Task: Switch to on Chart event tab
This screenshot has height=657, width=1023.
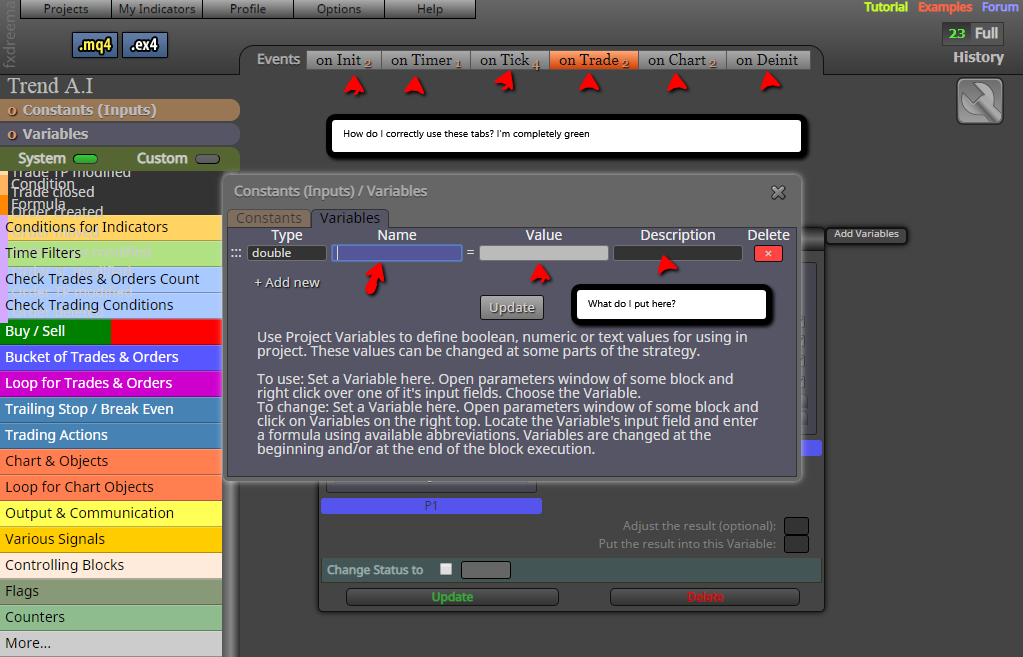Action: 682,60
